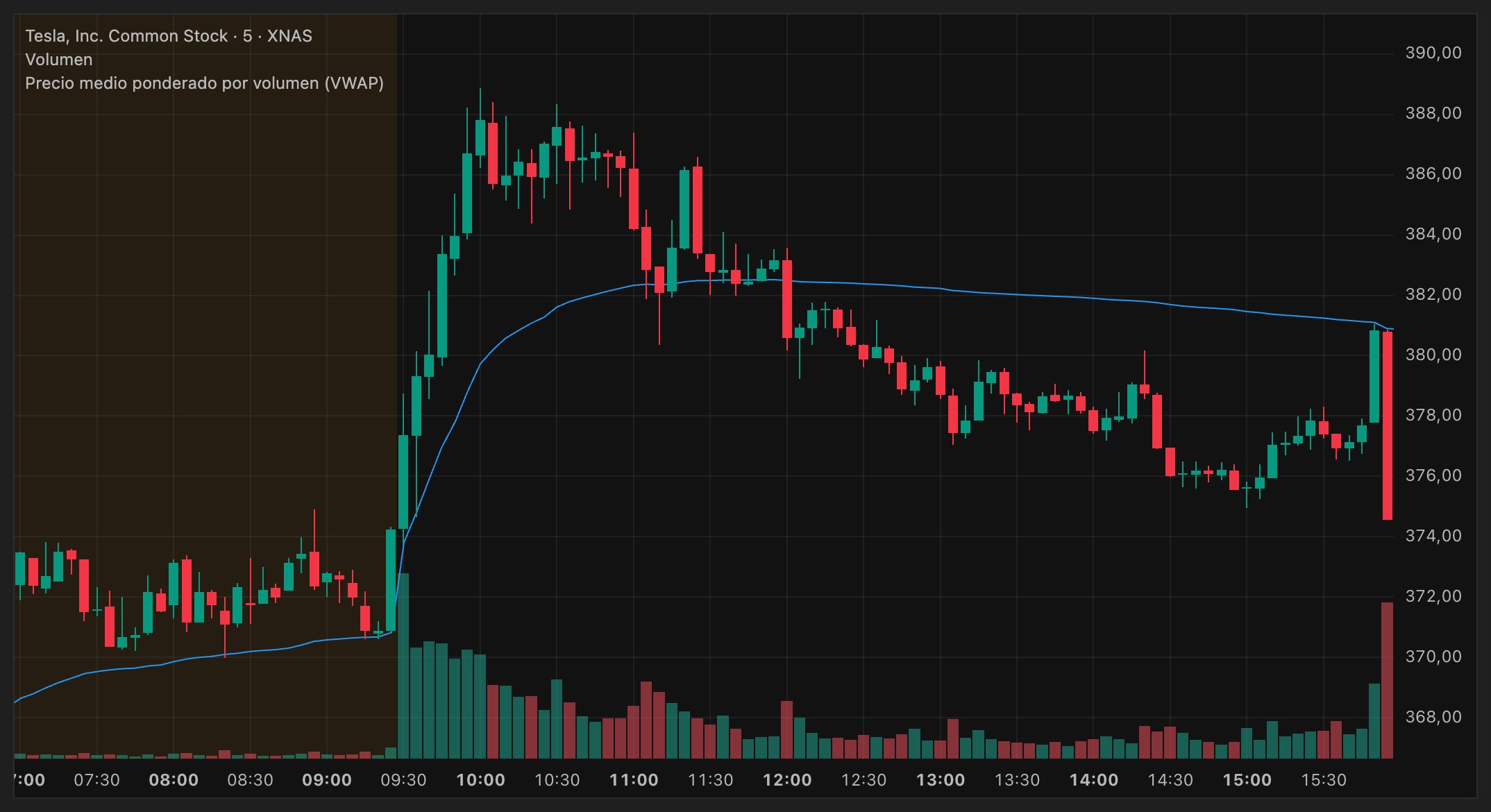
Task: Click the 372,00 price axis label
Action: click(x=1433, y=596)
